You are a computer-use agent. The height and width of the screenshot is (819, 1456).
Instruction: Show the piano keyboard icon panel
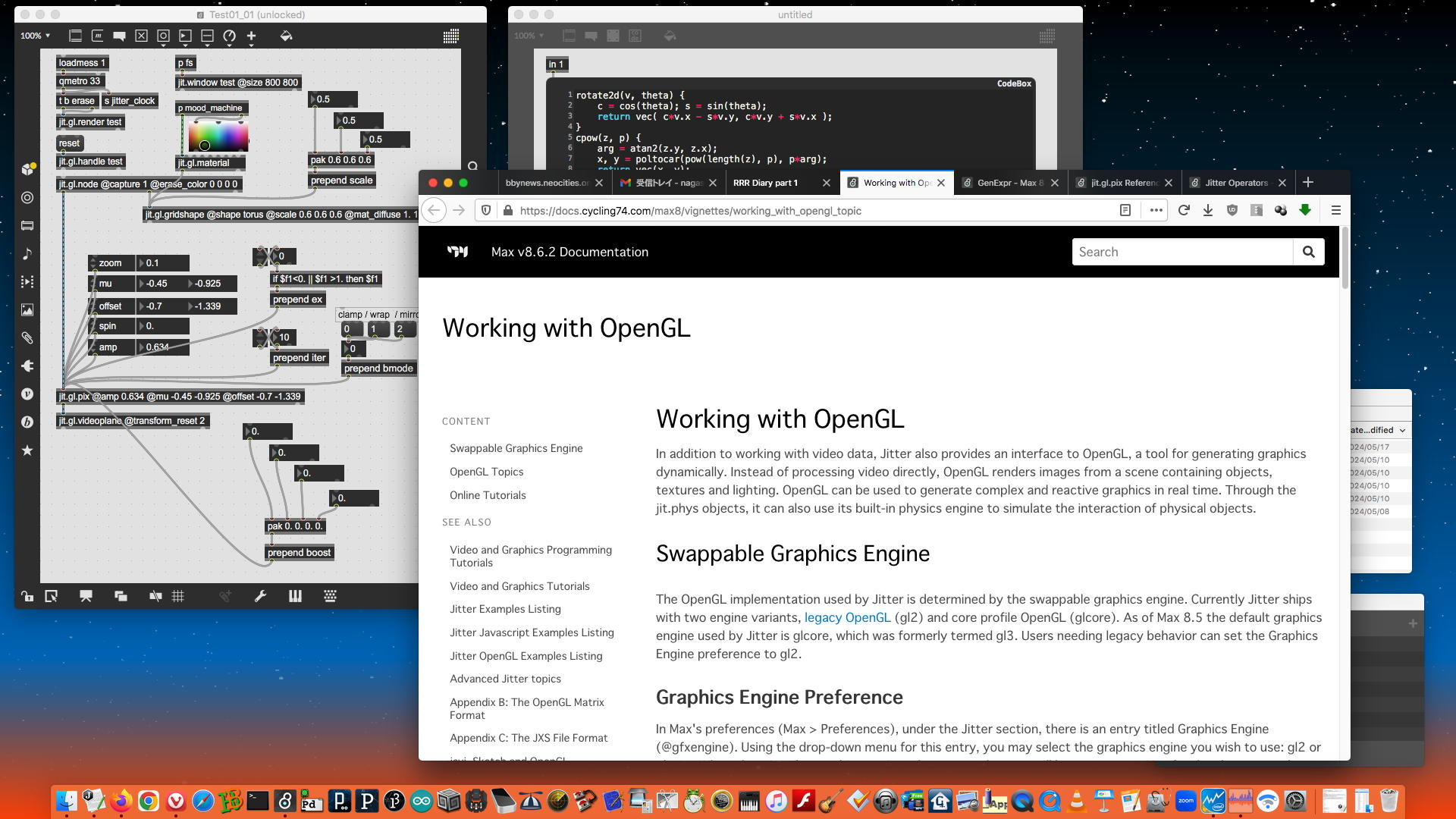(295, 596)
